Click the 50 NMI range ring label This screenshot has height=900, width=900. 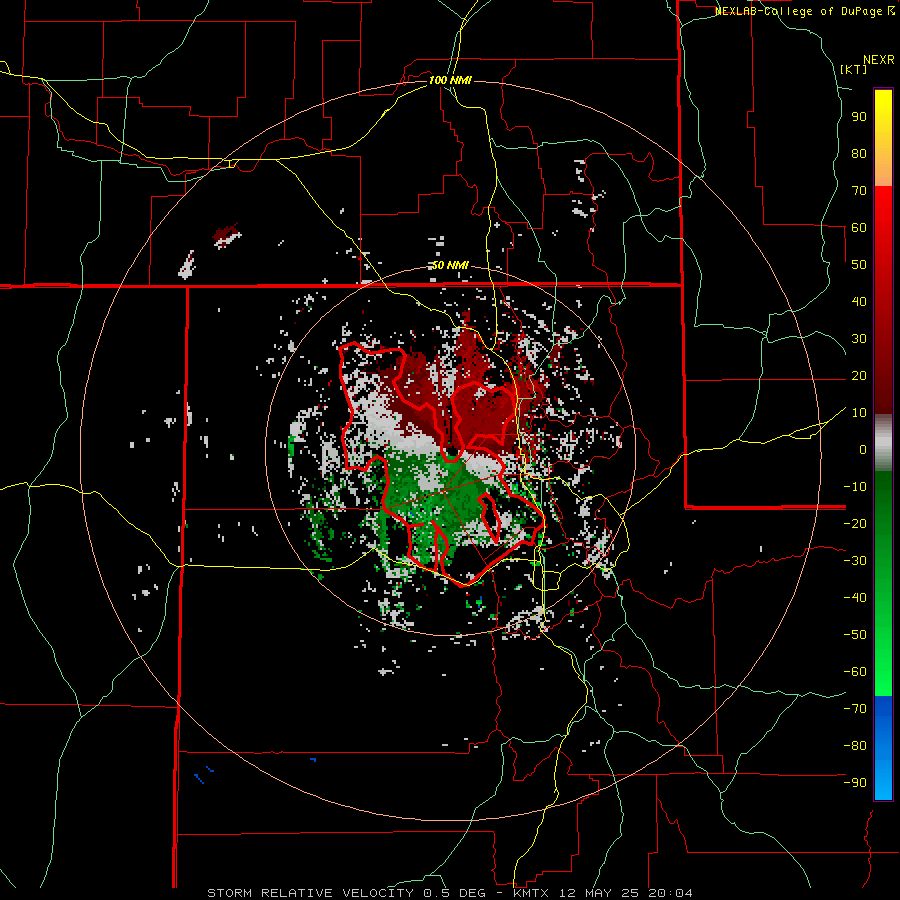click(x=450, y=265)
